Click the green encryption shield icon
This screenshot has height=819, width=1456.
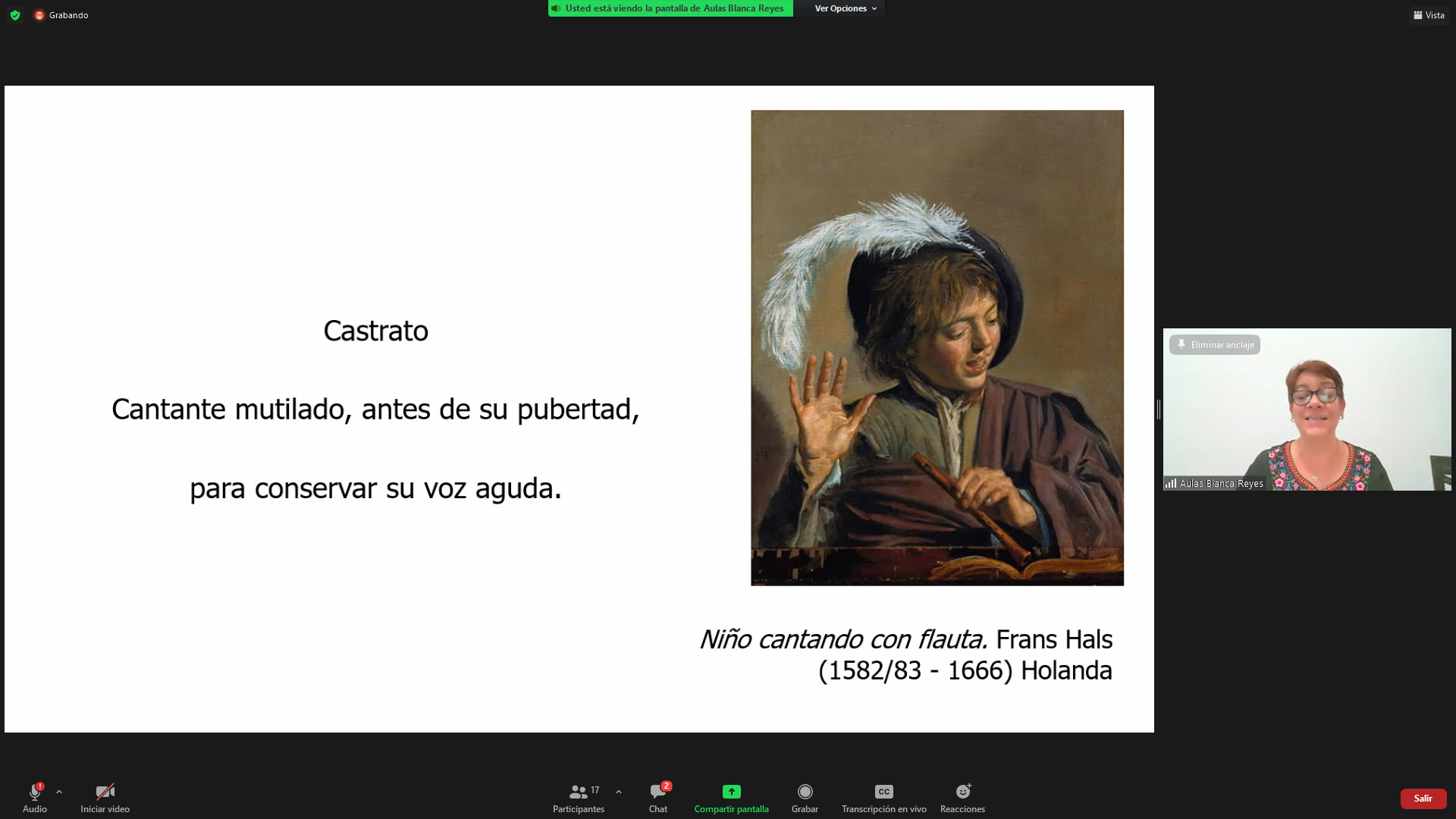pyautogui.click(x=15, y=15)
